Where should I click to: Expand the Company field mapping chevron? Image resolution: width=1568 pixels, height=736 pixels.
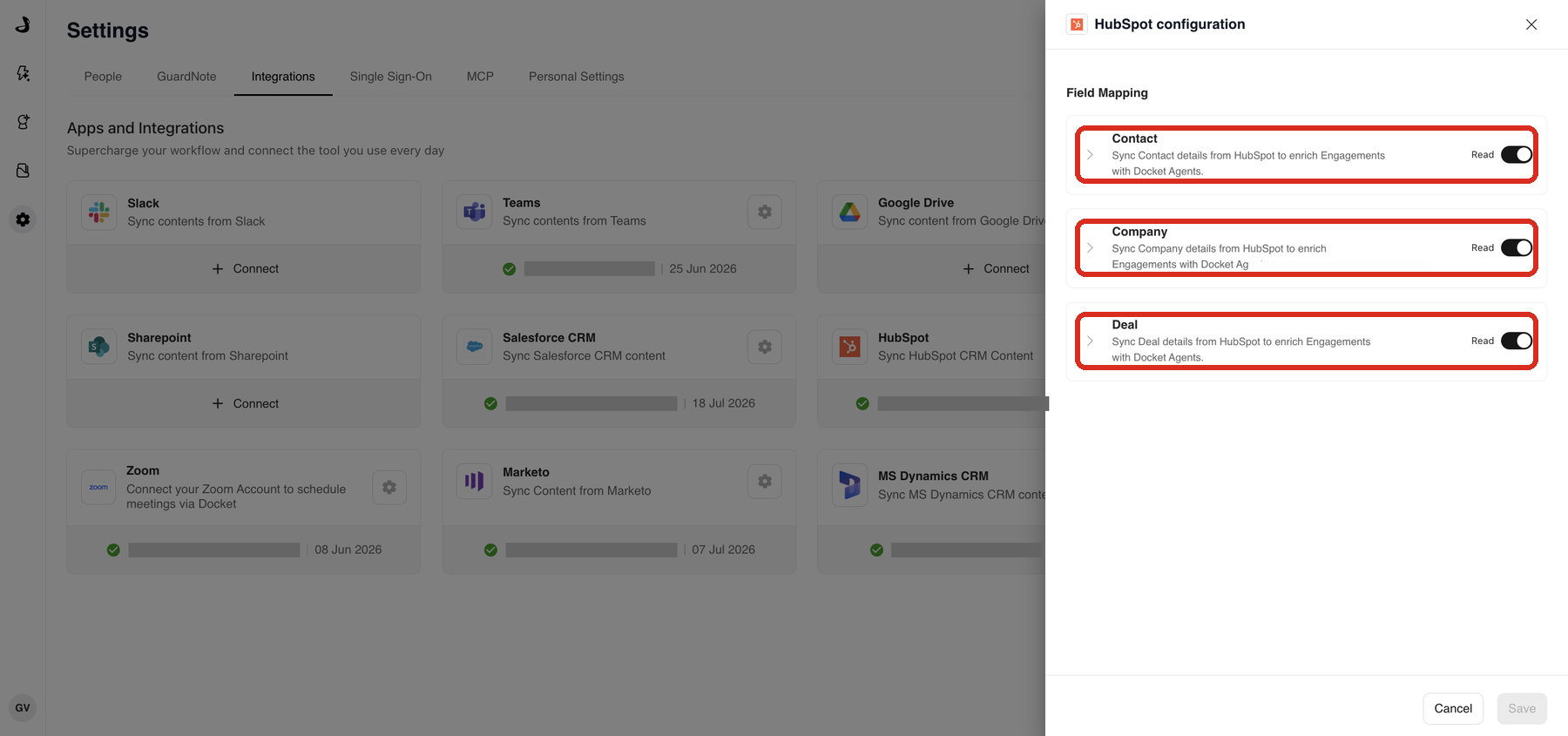coord(1090,248)
